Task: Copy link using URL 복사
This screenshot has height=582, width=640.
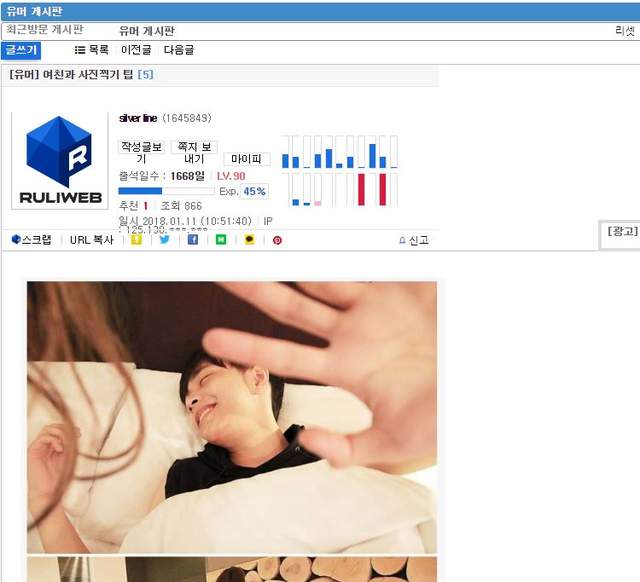Action: tap(92, 240)
